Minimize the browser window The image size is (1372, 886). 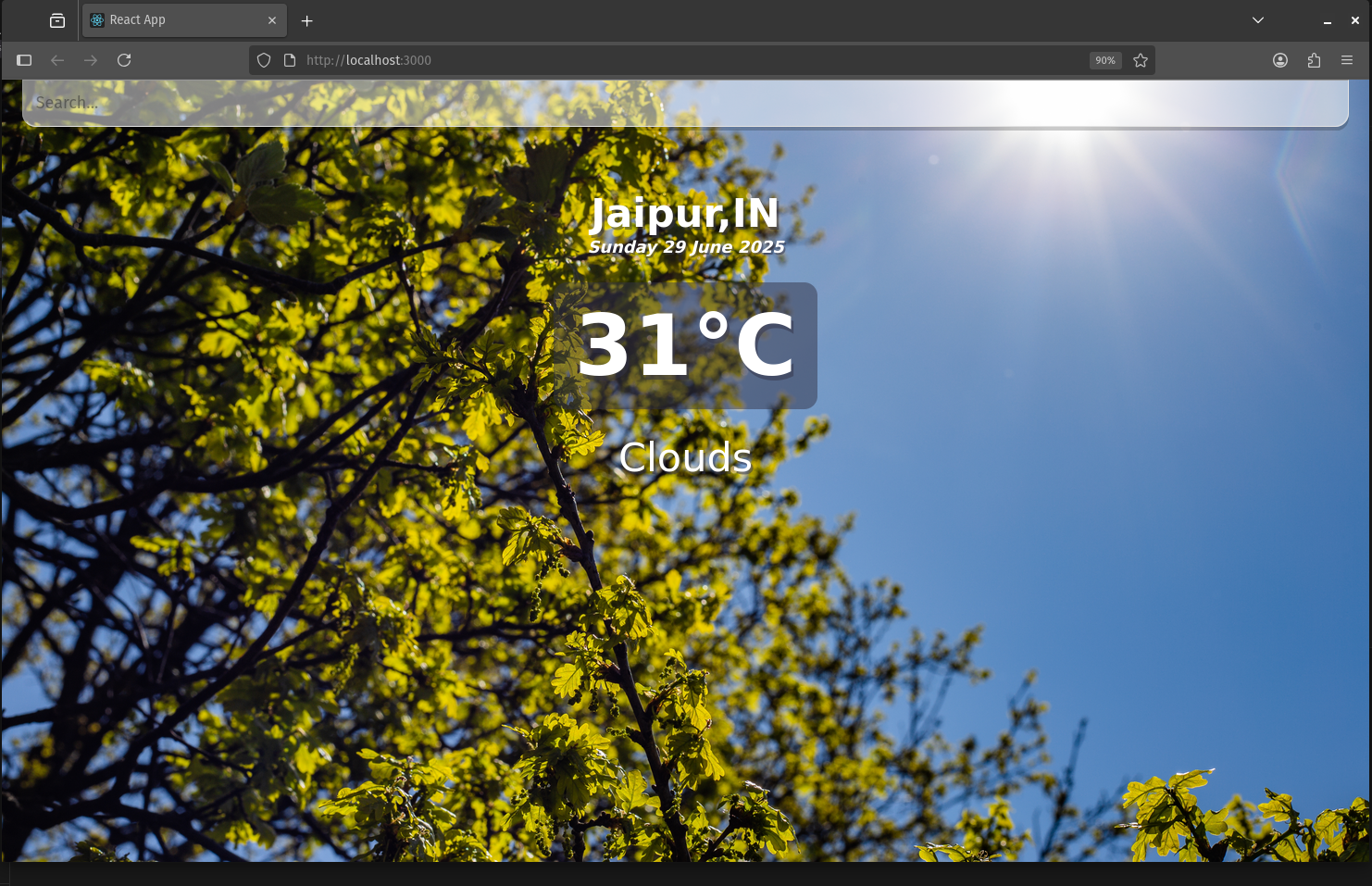[1327, 20]
